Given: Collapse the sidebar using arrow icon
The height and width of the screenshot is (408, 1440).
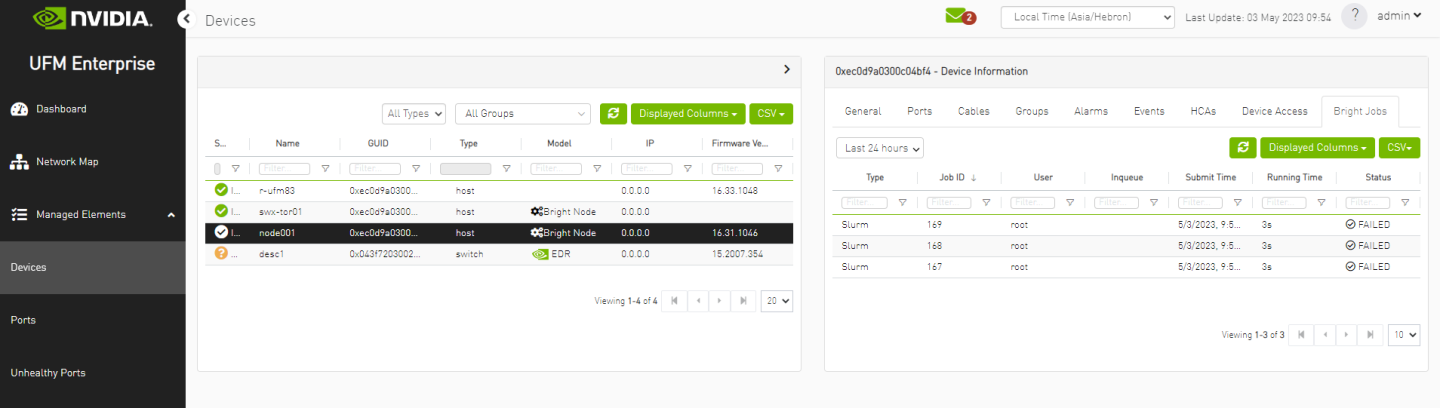Looking at the screenshot, I should pos(185,19).
